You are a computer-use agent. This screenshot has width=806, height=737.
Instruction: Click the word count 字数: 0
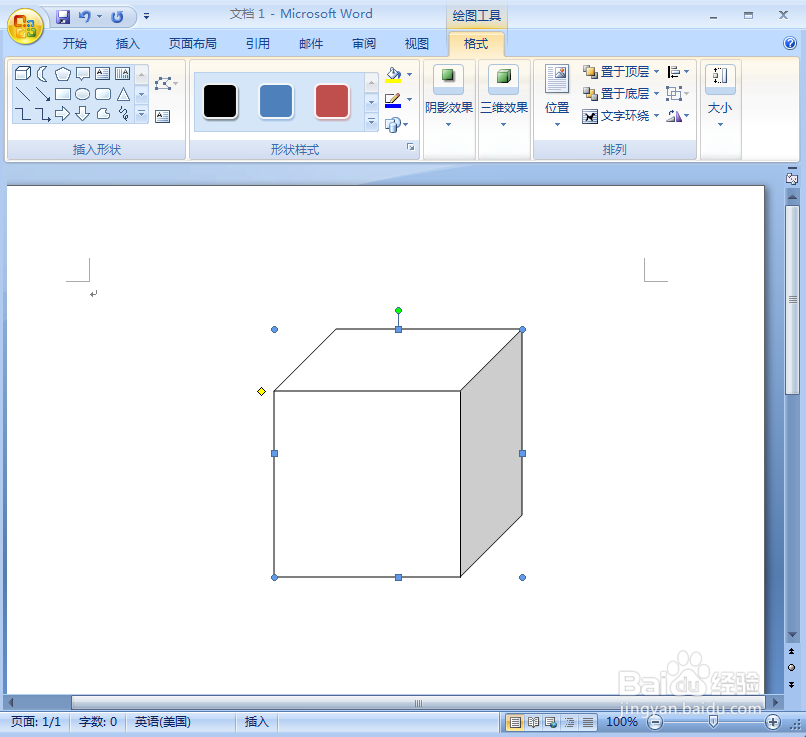[98, 722]
